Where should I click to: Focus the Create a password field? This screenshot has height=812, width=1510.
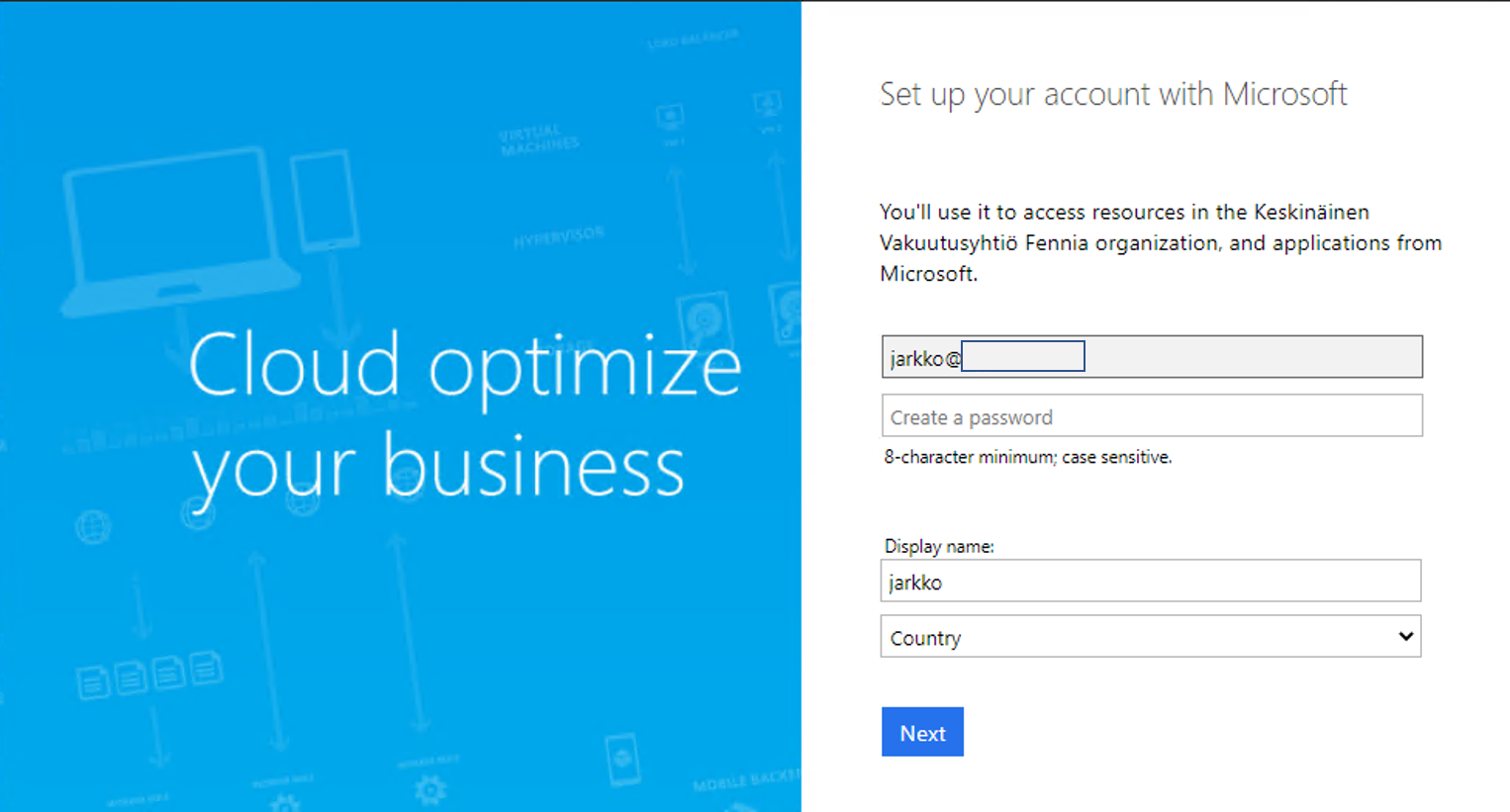[1152, 416]
